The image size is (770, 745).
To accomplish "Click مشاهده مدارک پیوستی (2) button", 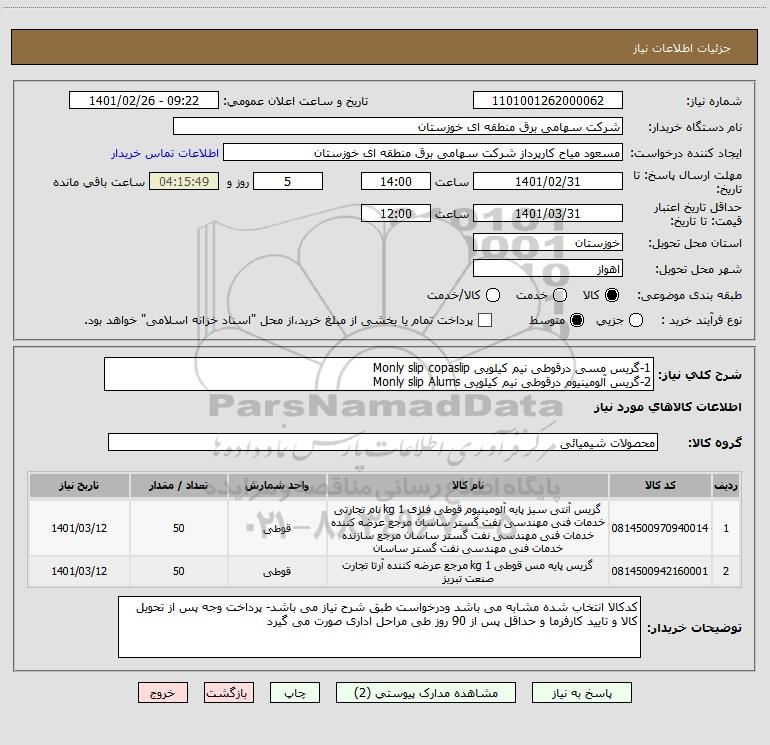I will 426,693.
